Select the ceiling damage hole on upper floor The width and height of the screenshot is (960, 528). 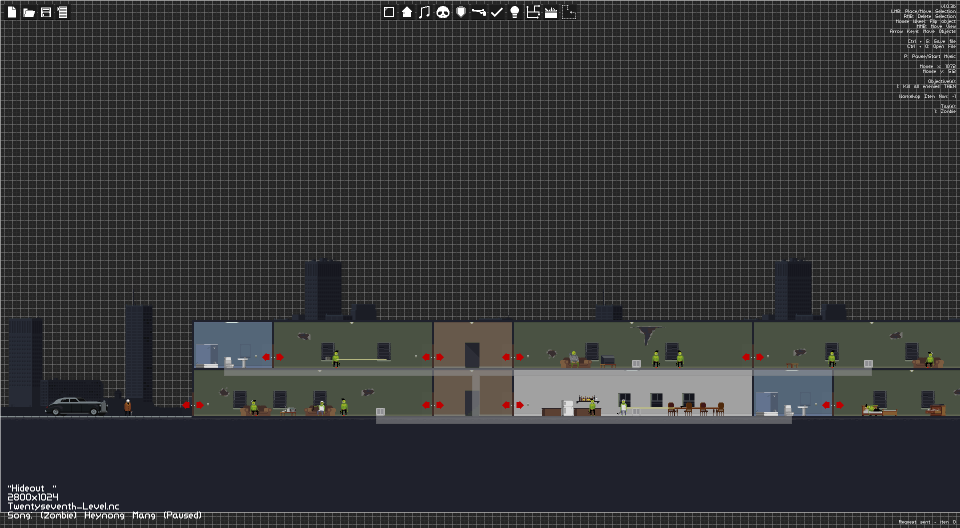[647, 334]
